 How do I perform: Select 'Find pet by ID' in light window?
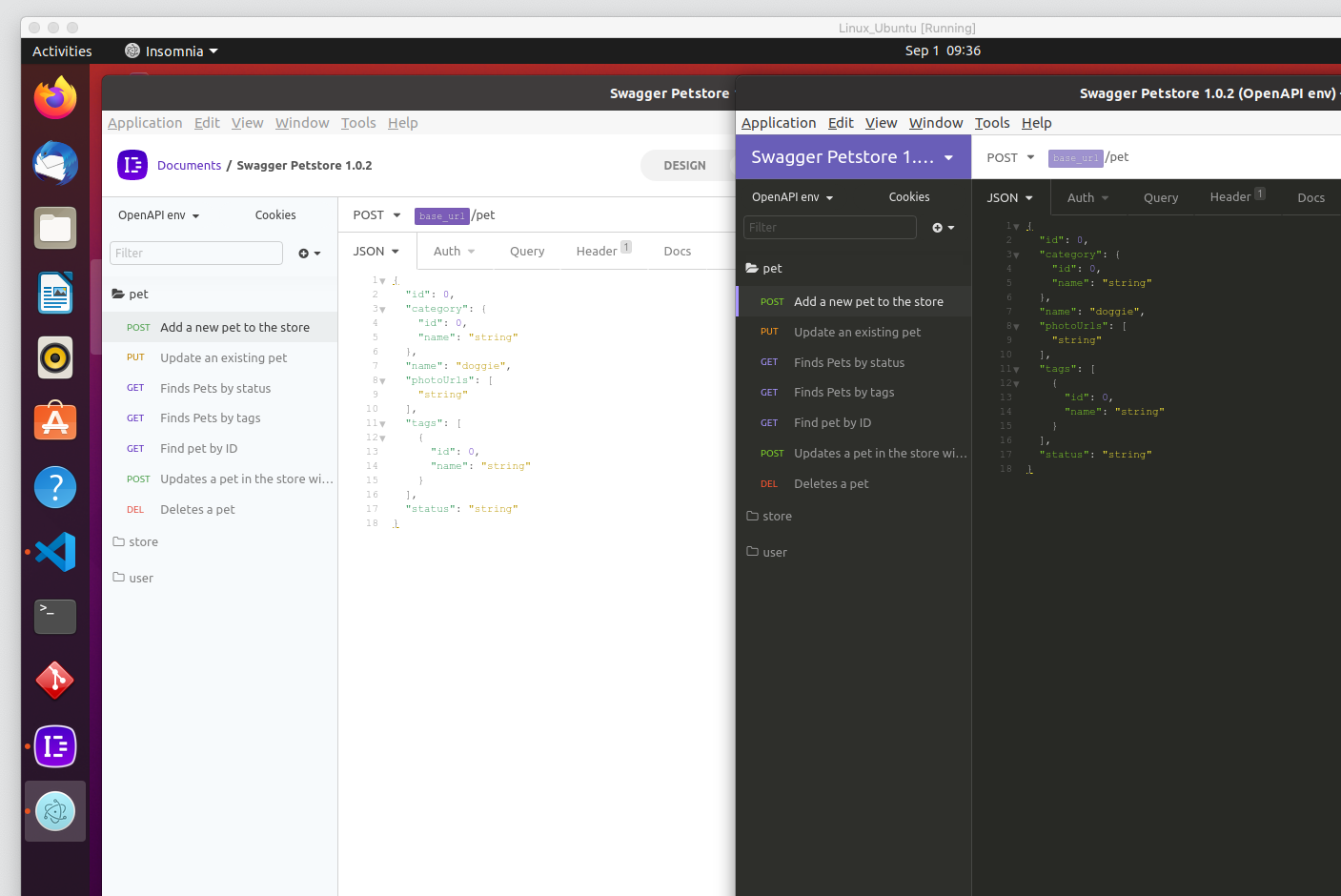tap(219, 449)
